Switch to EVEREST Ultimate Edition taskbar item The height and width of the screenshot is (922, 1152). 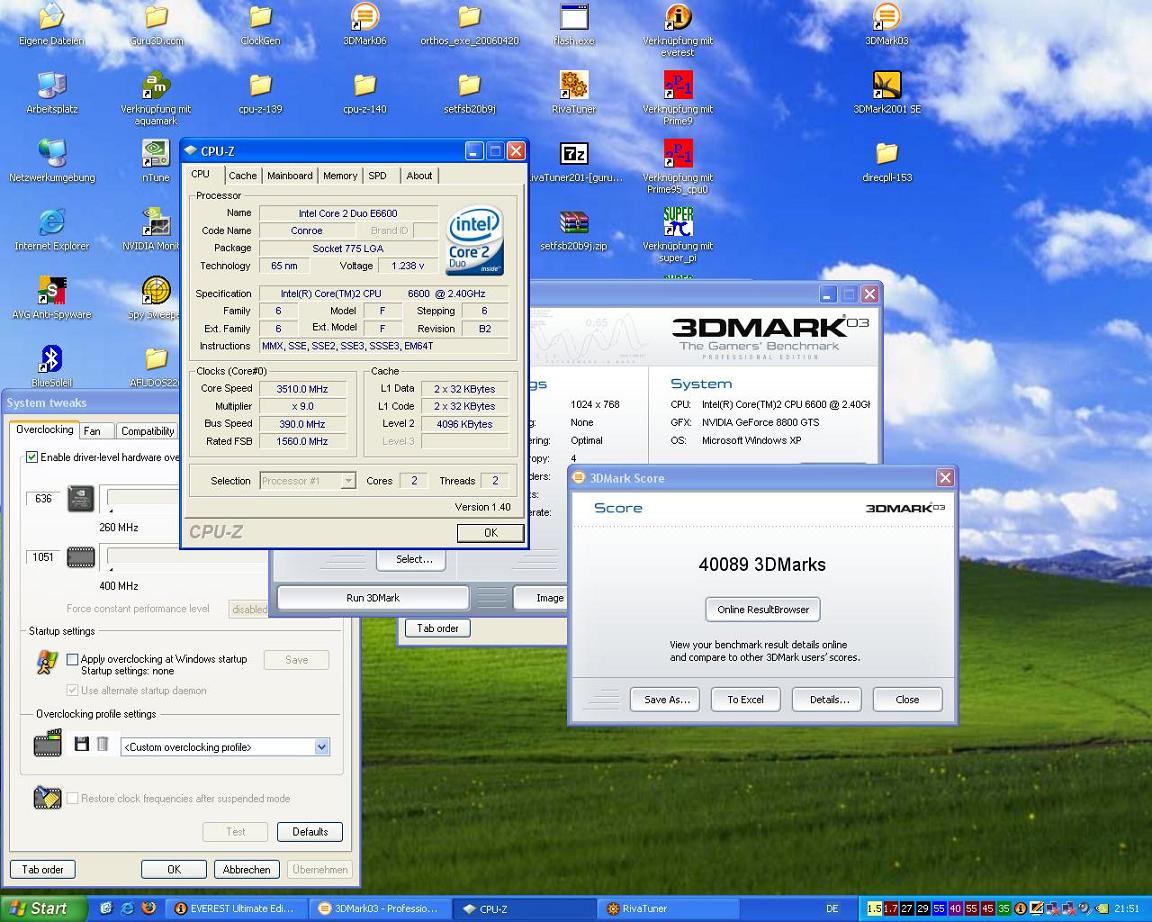pyautogui.click(x=235, y=909)
